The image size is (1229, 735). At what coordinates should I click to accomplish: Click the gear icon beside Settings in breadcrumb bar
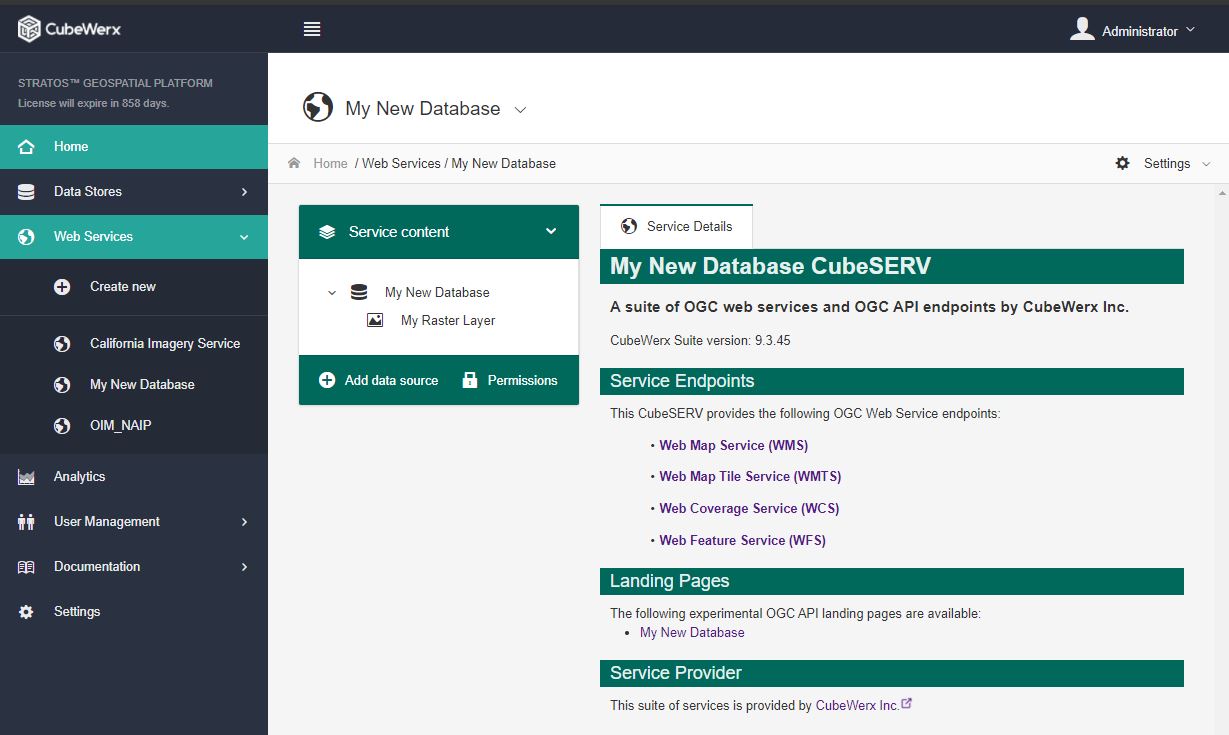pyautogui.click(x=1122, y=163)
